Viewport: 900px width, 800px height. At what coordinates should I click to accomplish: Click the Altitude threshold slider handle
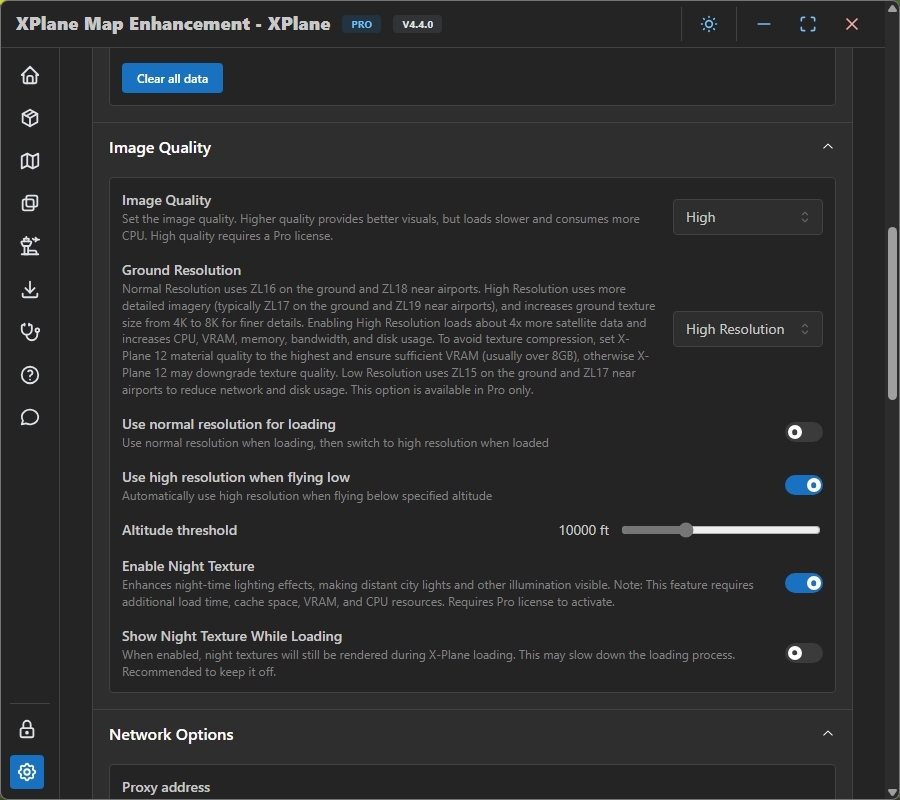686,530
